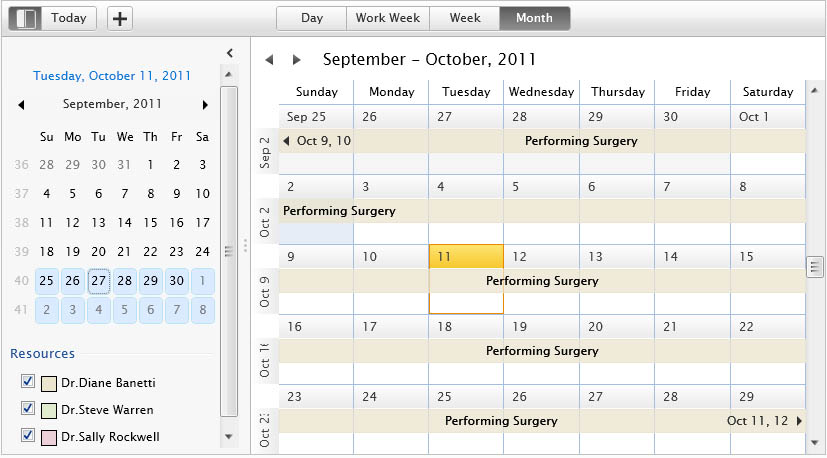Show next month in the mini calendar

(x=205, y=104)
